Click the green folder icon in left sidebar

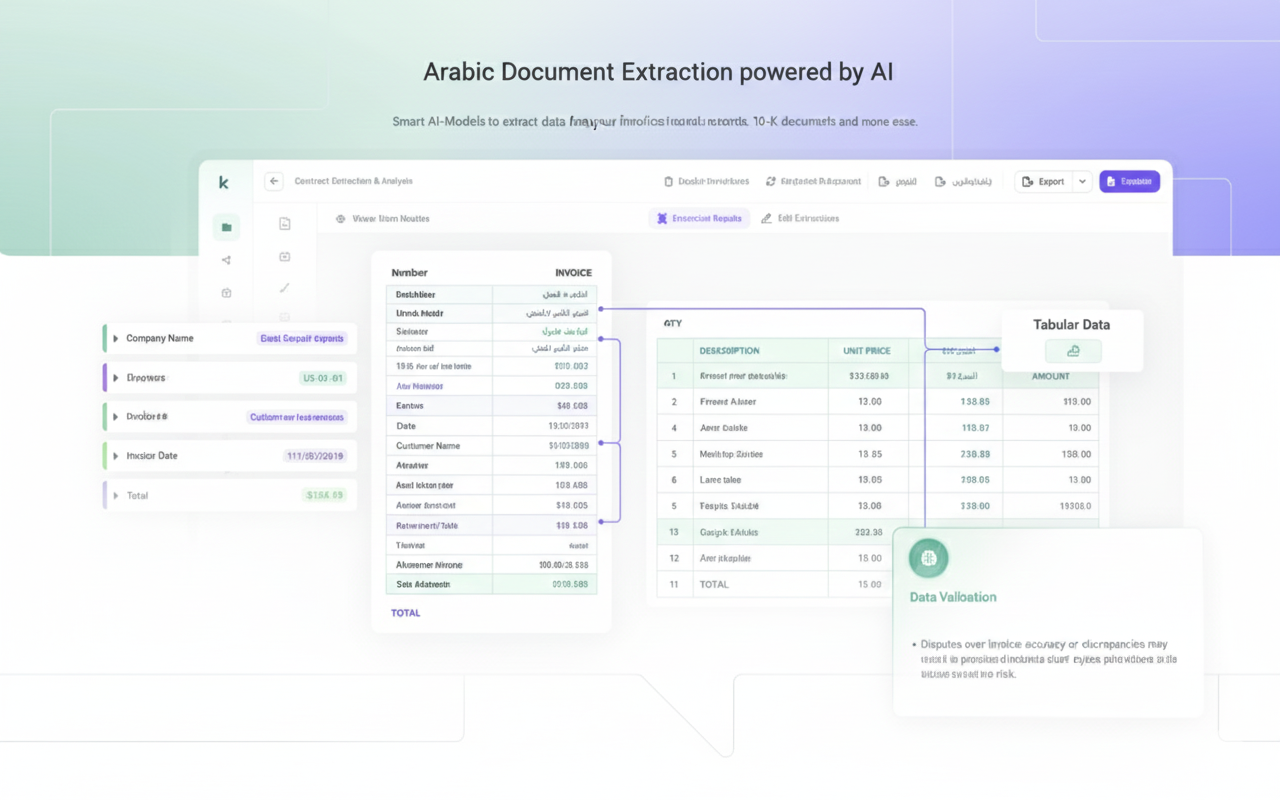pyautogui.click(x=226, y=227)
